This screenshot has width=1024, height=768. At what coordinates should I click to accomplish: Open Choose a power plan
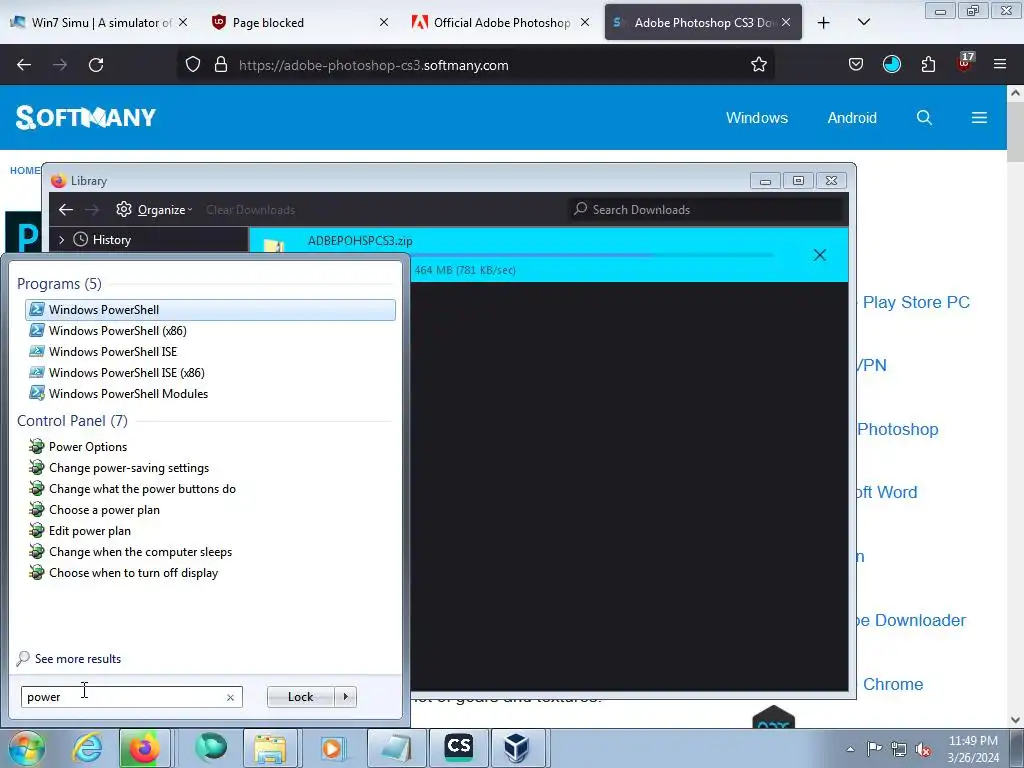tap(210, 509)
